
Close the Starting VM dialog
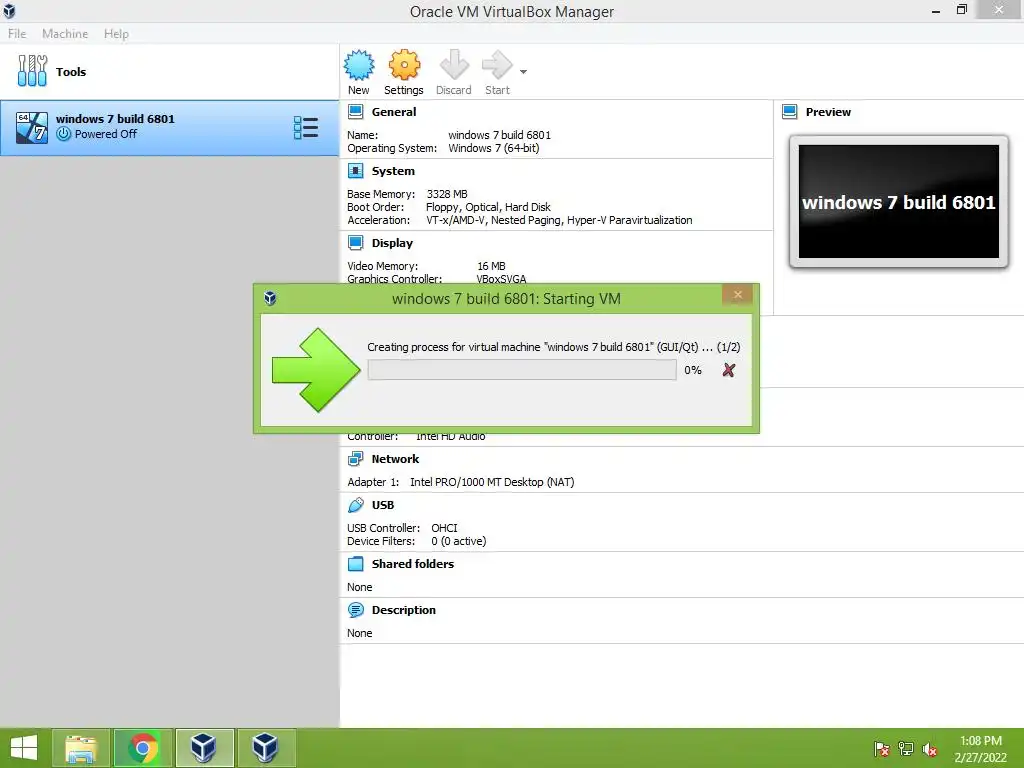(738, 295)
